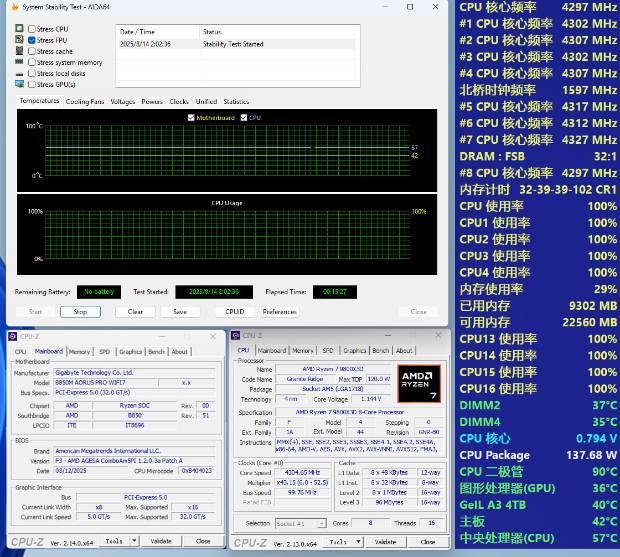Click the Stress CPU chip icon
This screenshot has width=620, height=557.
[x=19, y=28]
